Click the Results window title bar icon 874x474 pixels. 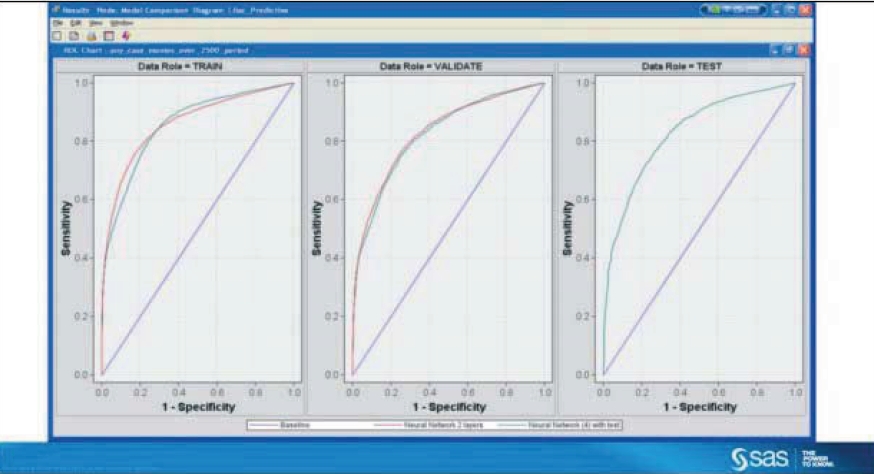pos(55,8)
